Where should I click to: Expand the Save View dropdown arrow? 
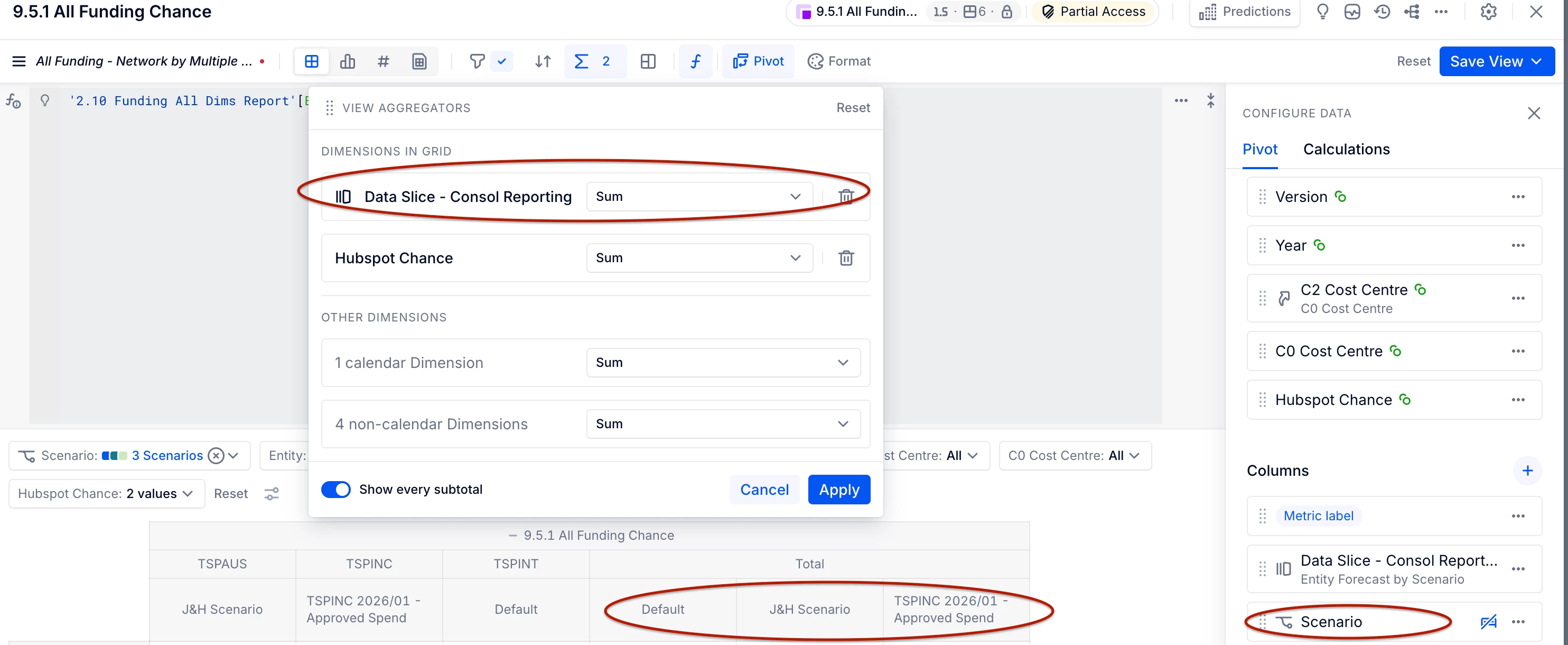click(x=1537, y=61)
